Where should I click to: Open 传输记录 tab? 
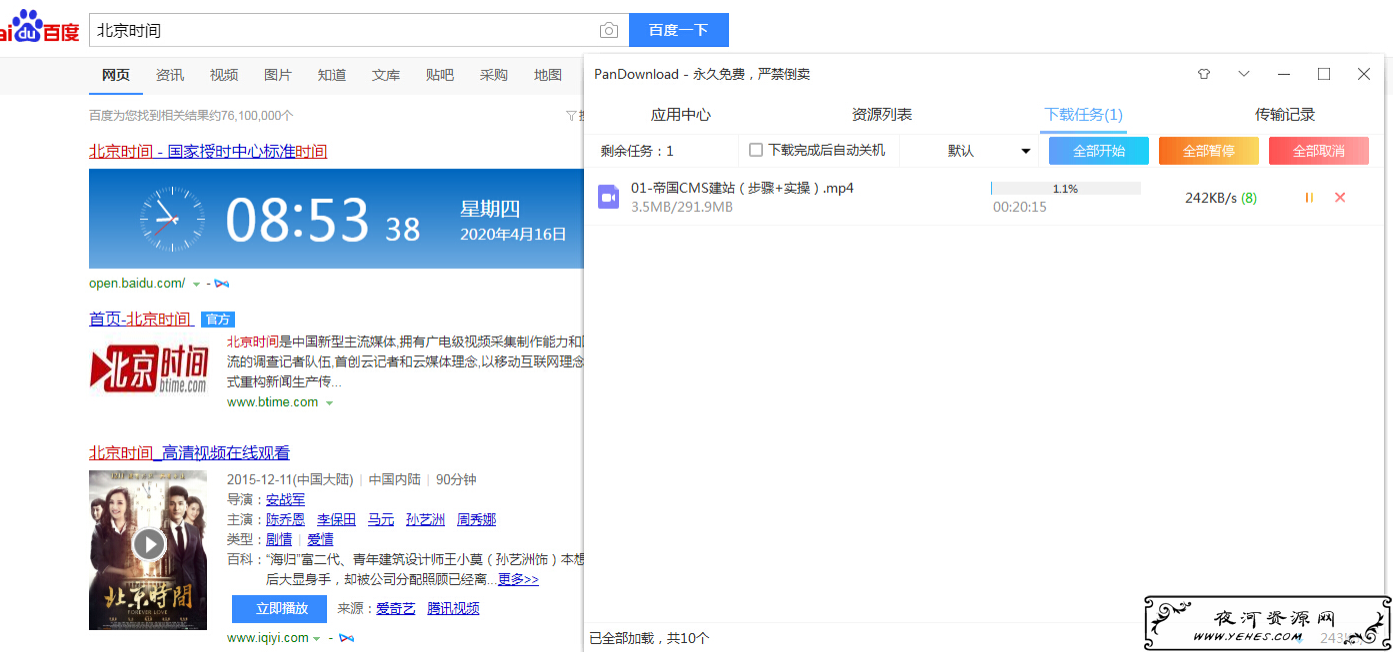click(1285, 115)
